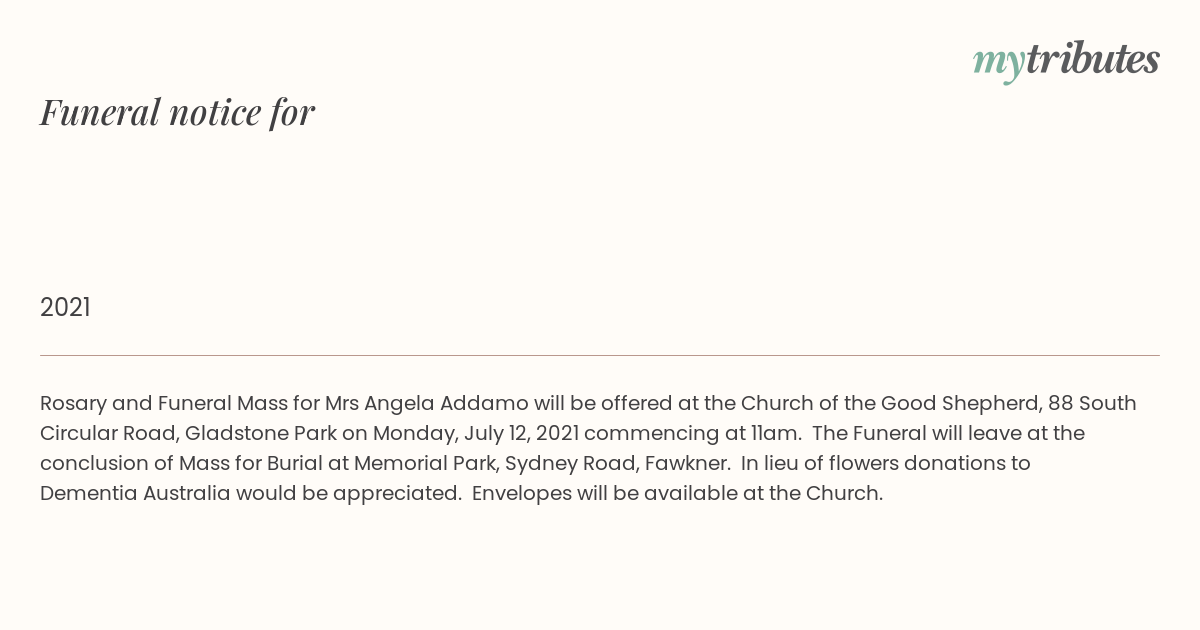Click the name 'Mrs Angela Addamo'
The height and width of the screenshot is (630, 1200).
click(426, 404)
